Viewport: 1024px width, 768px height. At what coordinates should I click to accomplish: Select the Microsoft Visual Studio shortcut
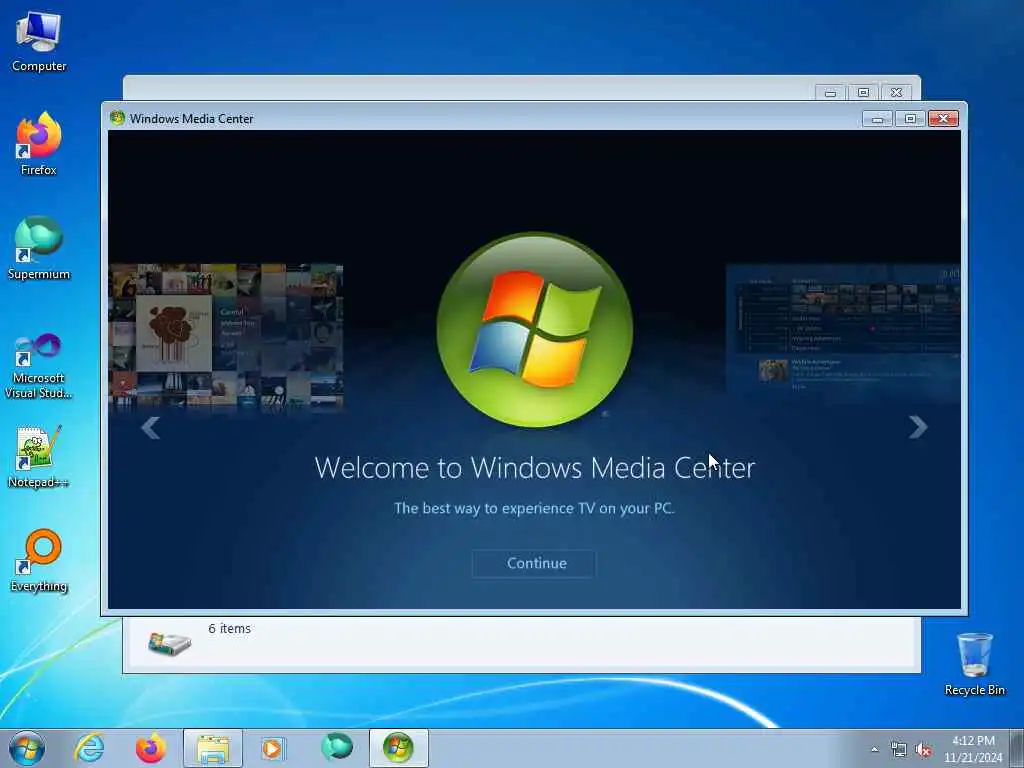(x=39, y=366)
